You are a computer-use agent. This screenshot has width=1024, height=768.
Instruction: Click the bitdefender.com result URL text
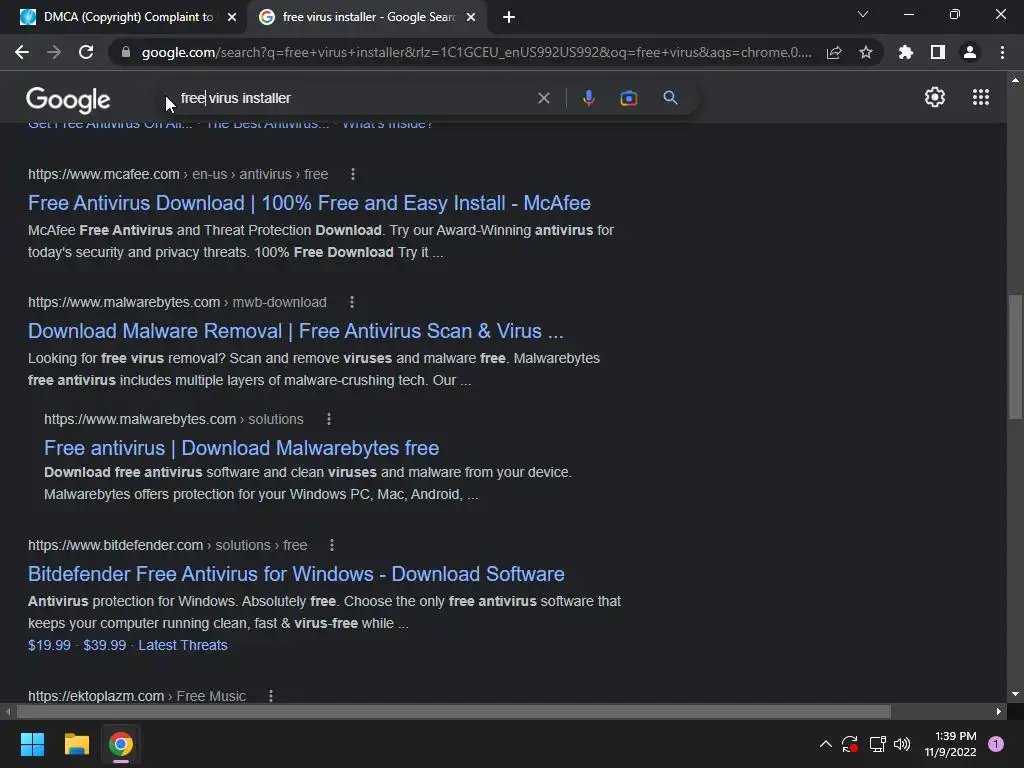click(168, 545)
